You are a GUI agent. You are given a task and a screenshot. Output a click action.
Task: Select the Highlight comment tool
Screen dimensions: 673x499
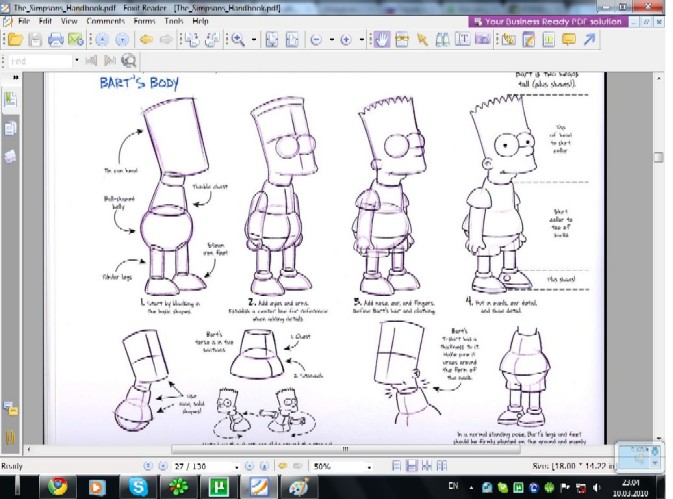pos(509,40)
